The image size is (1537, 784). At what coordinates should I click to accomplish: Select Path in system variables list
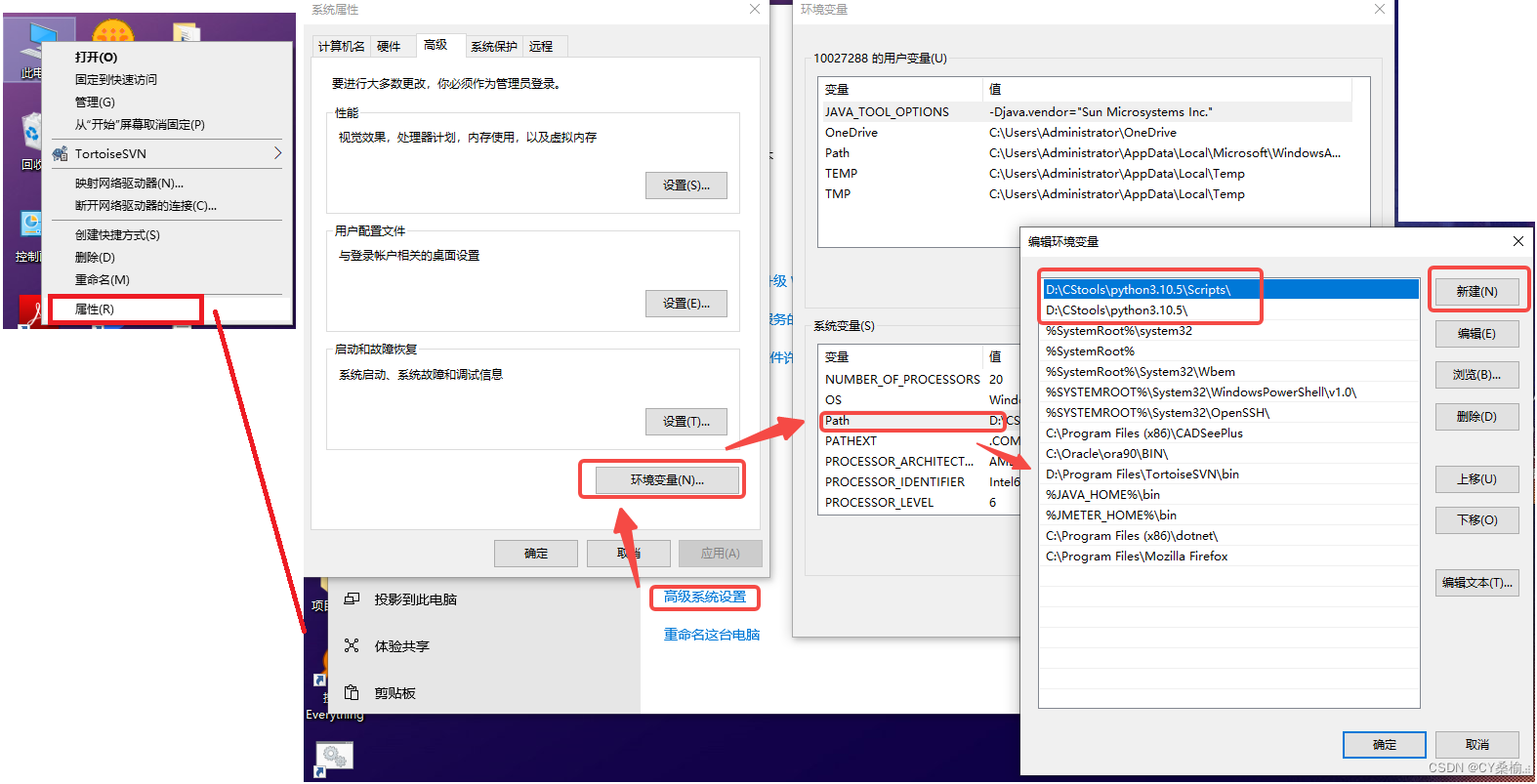(920, 421)
